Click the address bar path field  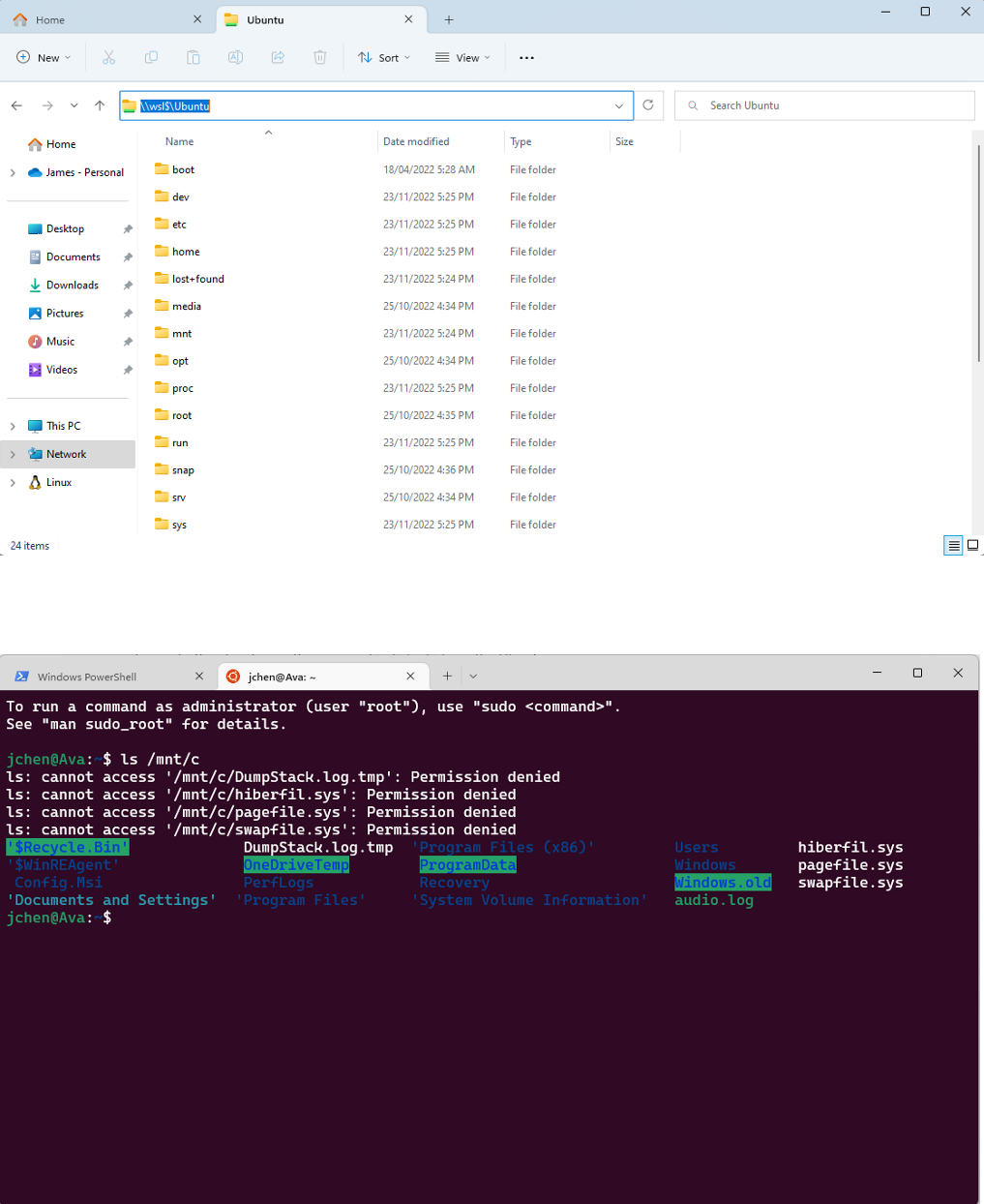tap(375, 105)
